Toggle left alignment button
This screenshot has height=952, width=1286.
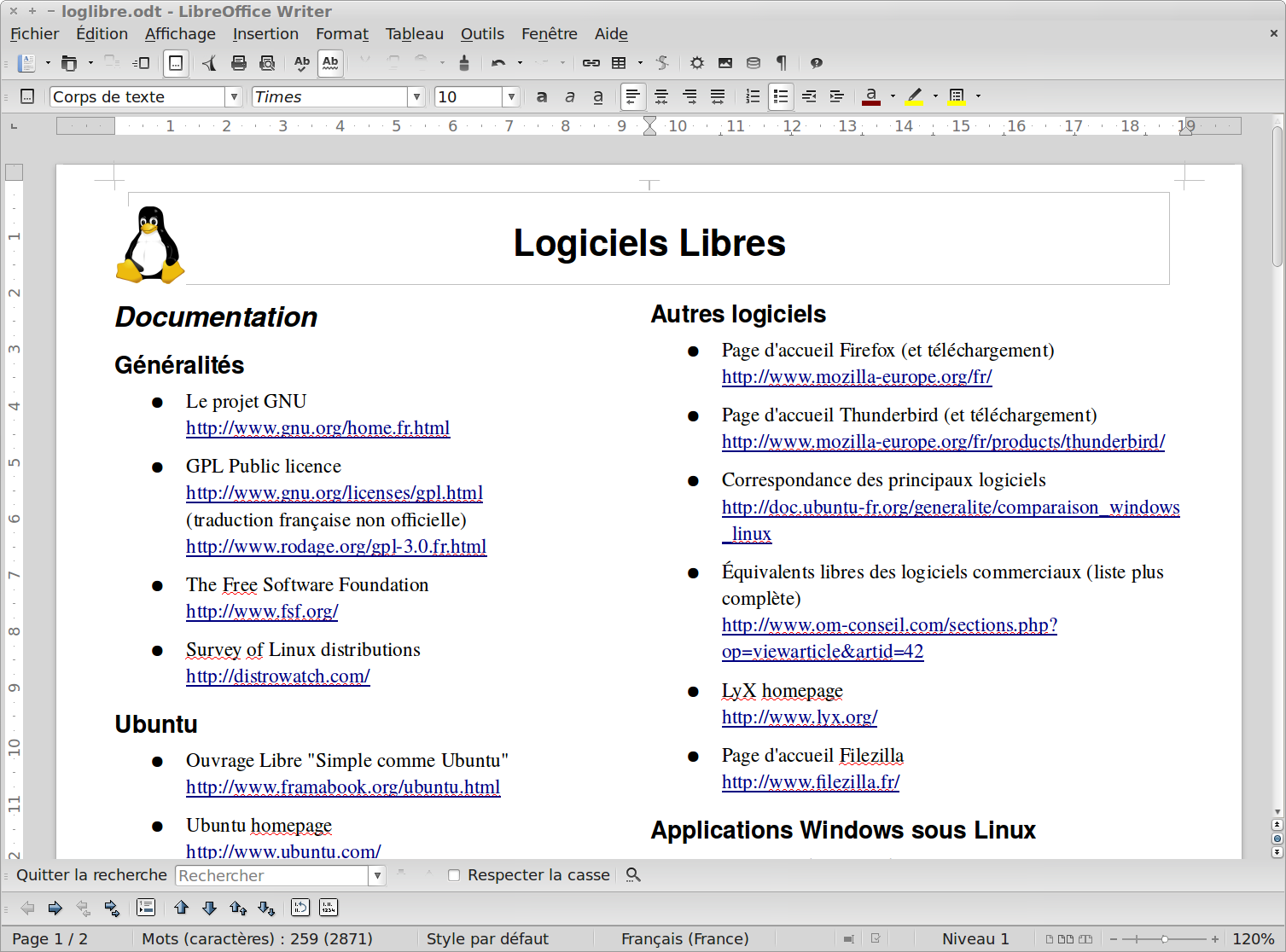coord(633,96)
